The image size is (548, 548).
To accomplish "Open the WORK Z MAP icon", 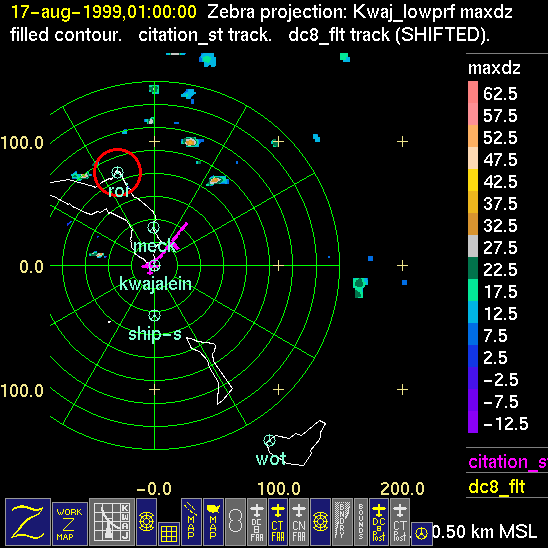I will 70,524.
